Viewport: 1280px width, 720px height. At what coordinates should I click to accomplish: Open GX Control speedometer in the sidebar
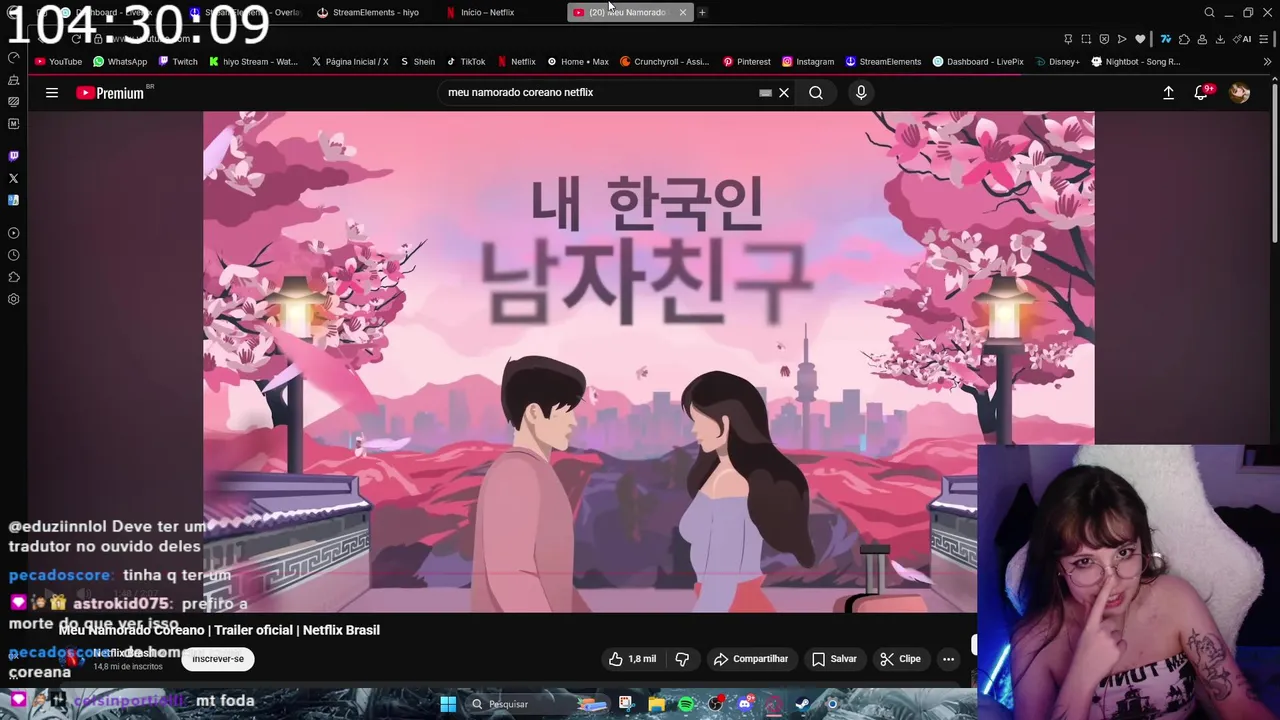pos(13,58)
